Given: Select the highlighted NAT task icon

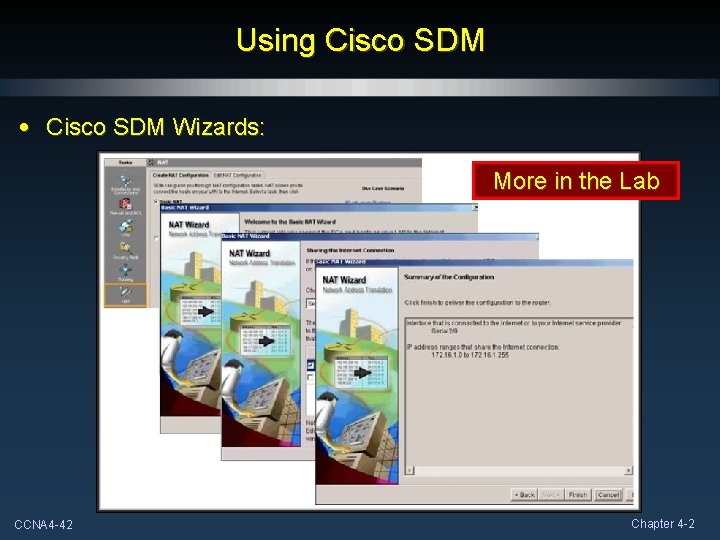Looking at the screenshot, I should pyautogui.click(x=125, y=295).
